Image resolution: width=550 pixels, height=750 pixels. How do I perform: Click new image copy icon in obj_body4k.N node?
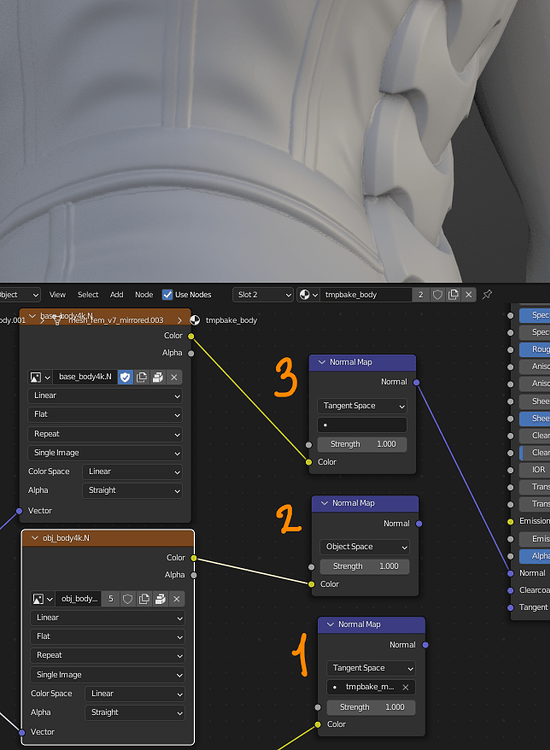(144, 599)
